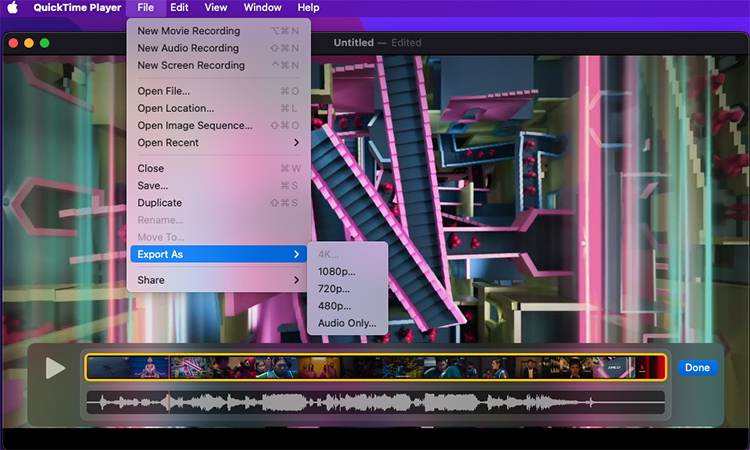Viewport: 750px width, 450px height.
Task: Click the Untitled window title
Action: pos(353,43)
